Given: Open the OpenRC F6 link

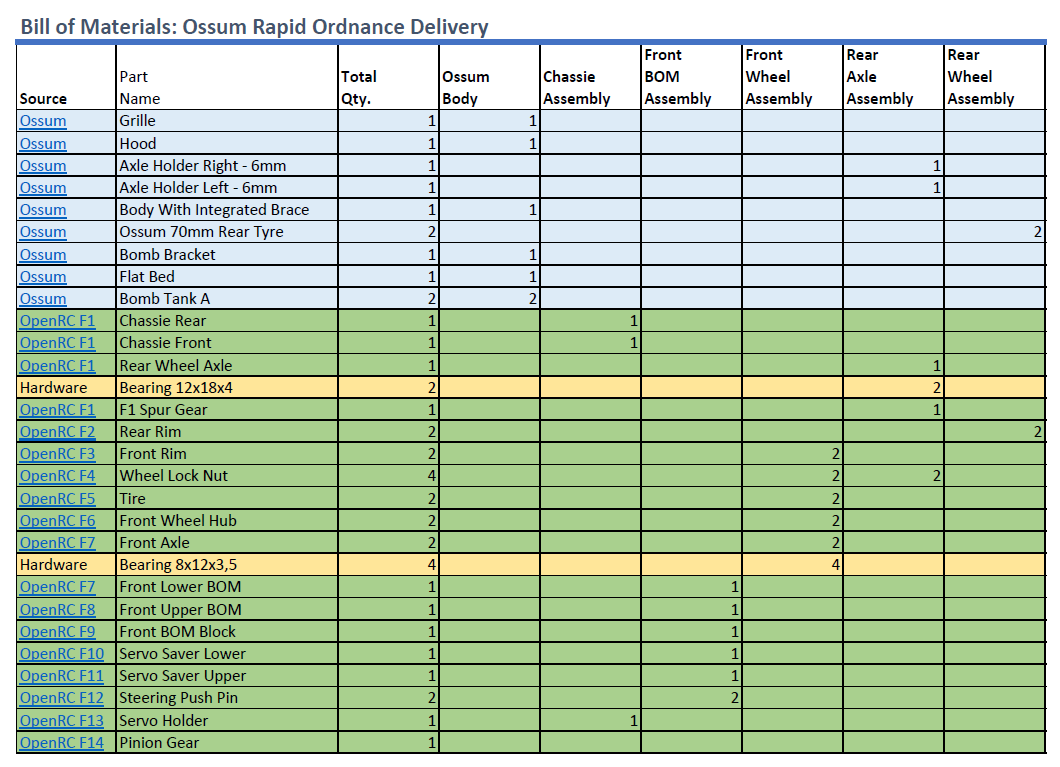Looking at the screenshot, I should point(57,521).
